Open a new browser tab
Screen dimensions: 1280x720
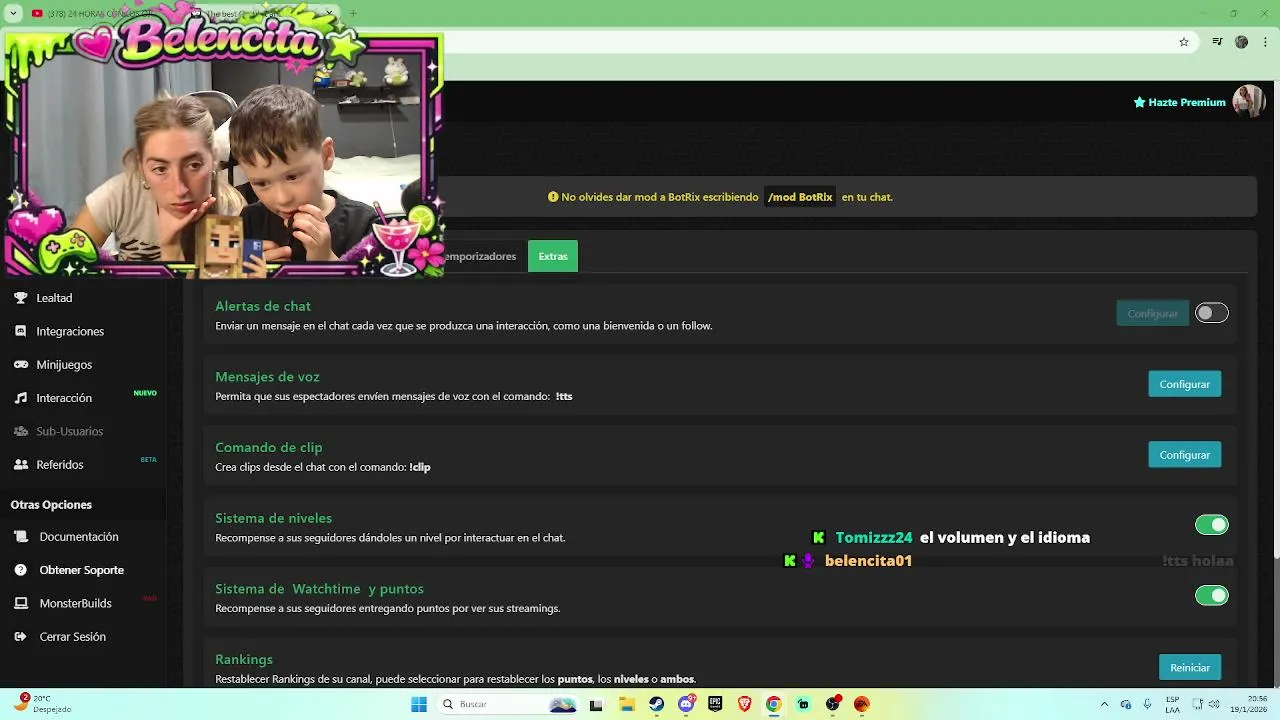click(x=353, y=13)
